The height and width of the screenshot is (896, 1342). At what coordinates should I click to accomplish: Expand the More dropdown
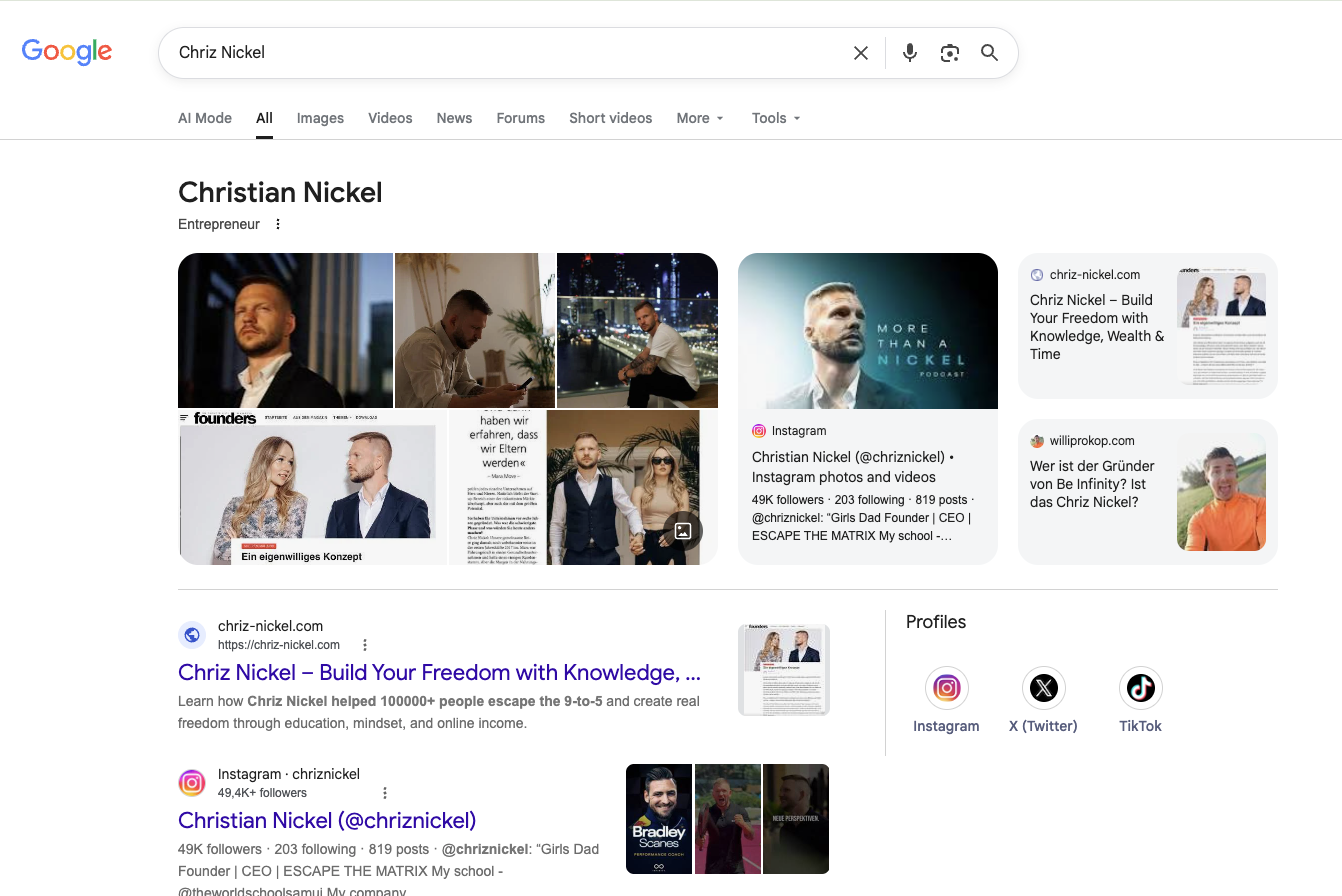click(x=700, y=118)
